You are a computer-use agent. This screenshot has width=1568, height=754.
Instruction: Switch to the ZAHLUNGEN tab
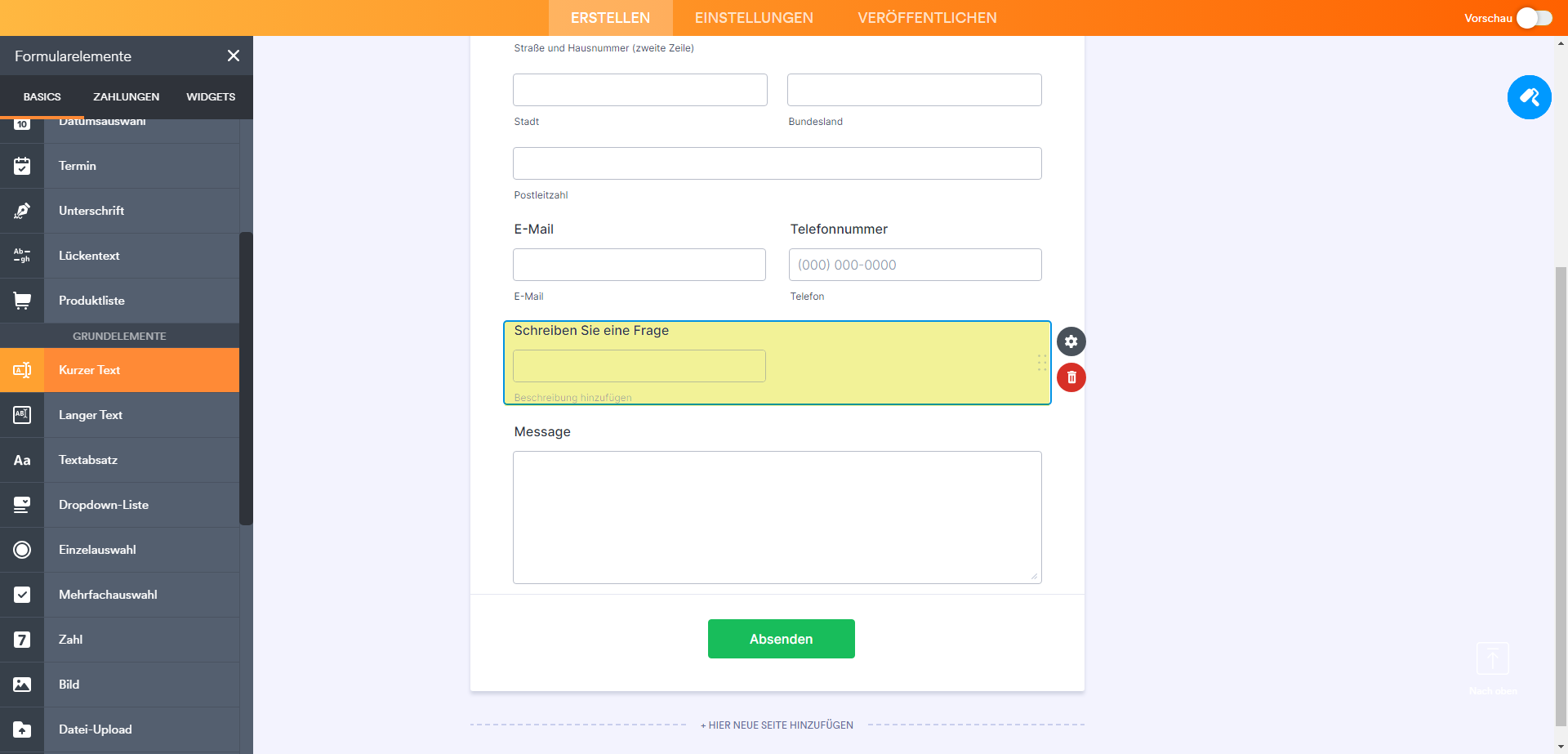click(126, 96)
